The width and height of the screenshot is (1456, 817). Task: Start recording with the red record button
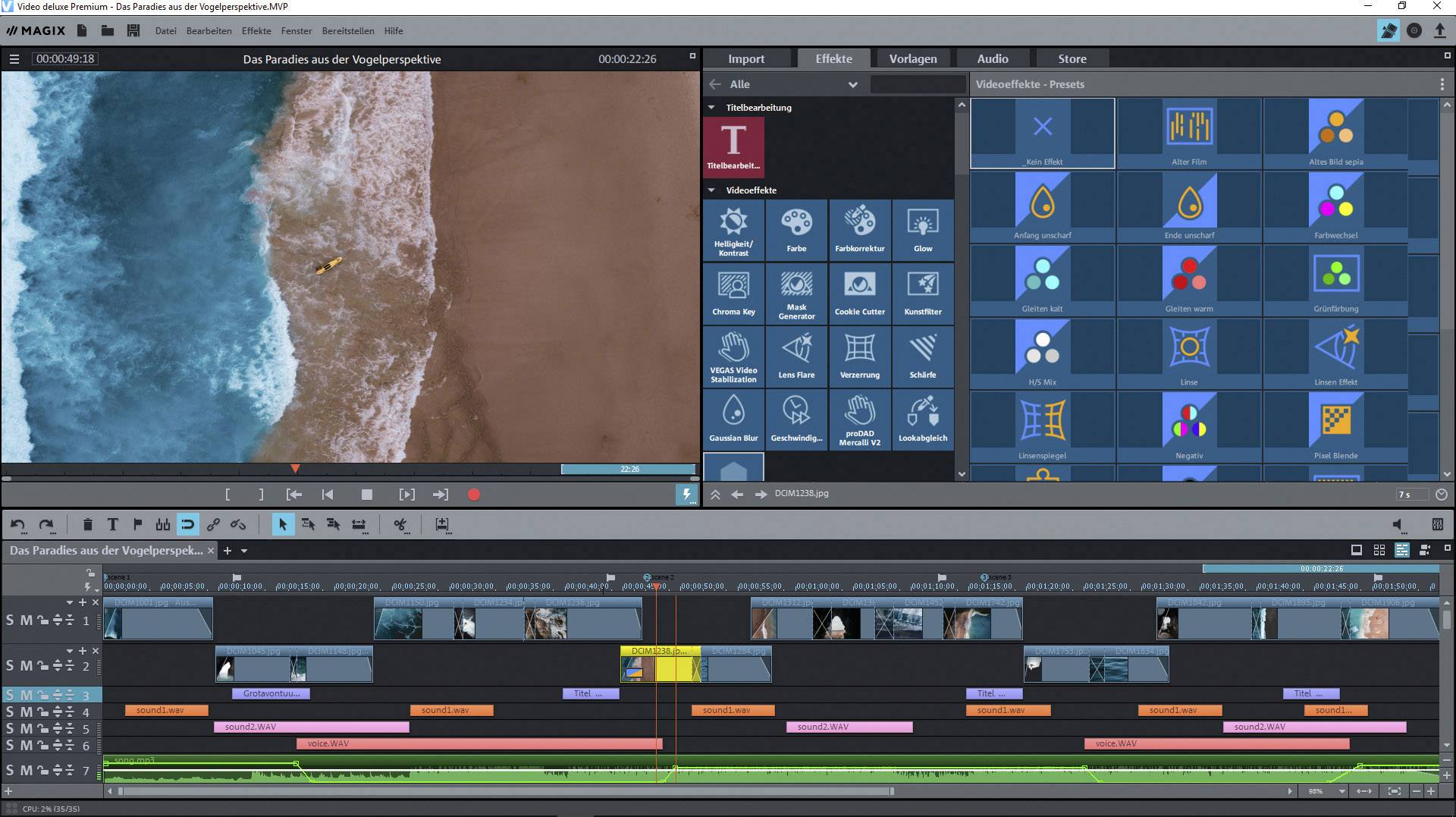474,494
